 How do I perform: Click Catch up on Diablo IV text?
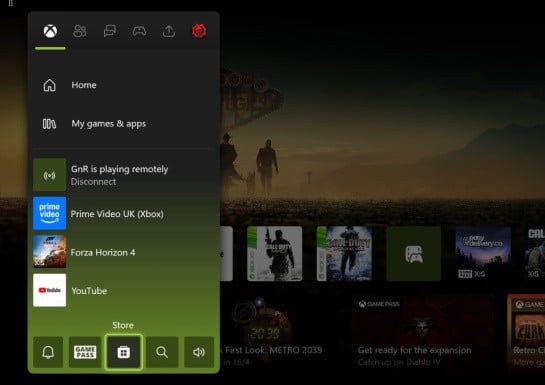tap(399, 362)
